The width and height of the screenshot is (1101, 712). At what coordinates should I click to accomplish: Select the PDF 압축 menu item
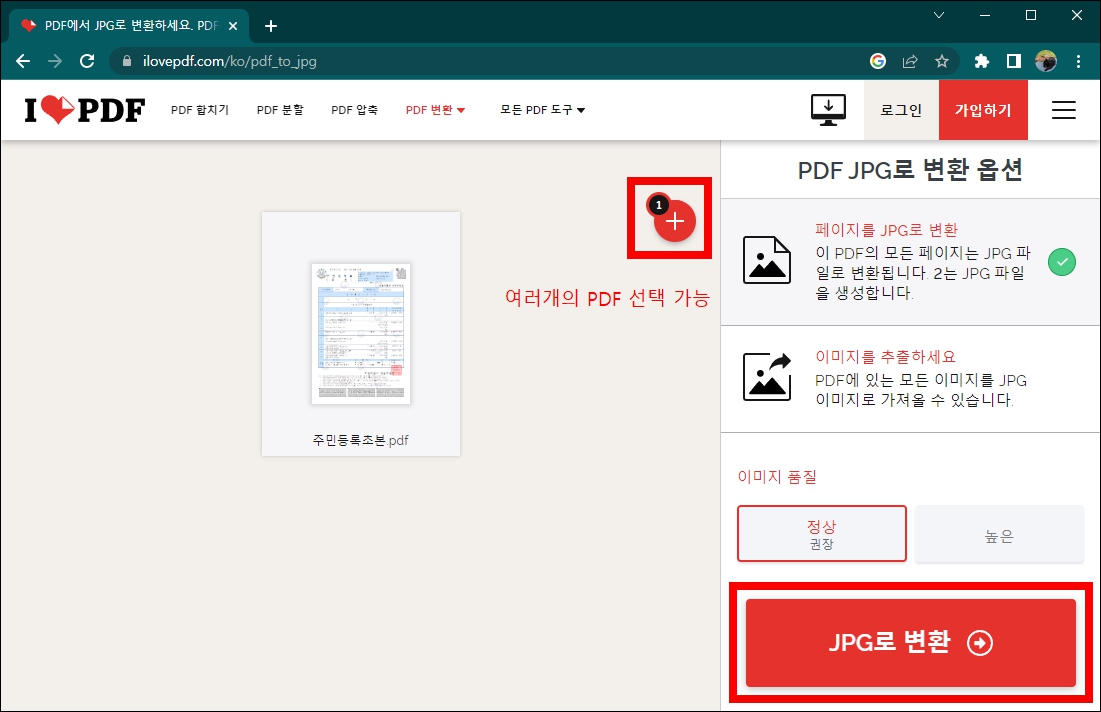354,110
